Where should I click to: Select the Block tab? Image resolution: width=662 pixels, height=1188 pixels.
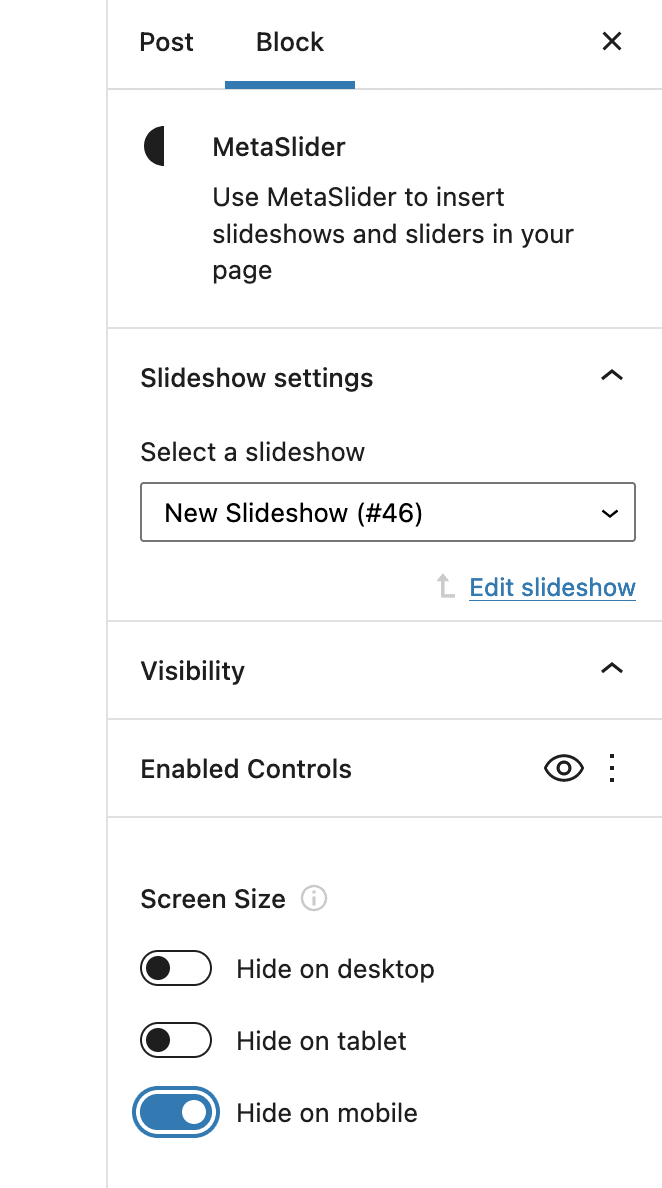(290, 42)
